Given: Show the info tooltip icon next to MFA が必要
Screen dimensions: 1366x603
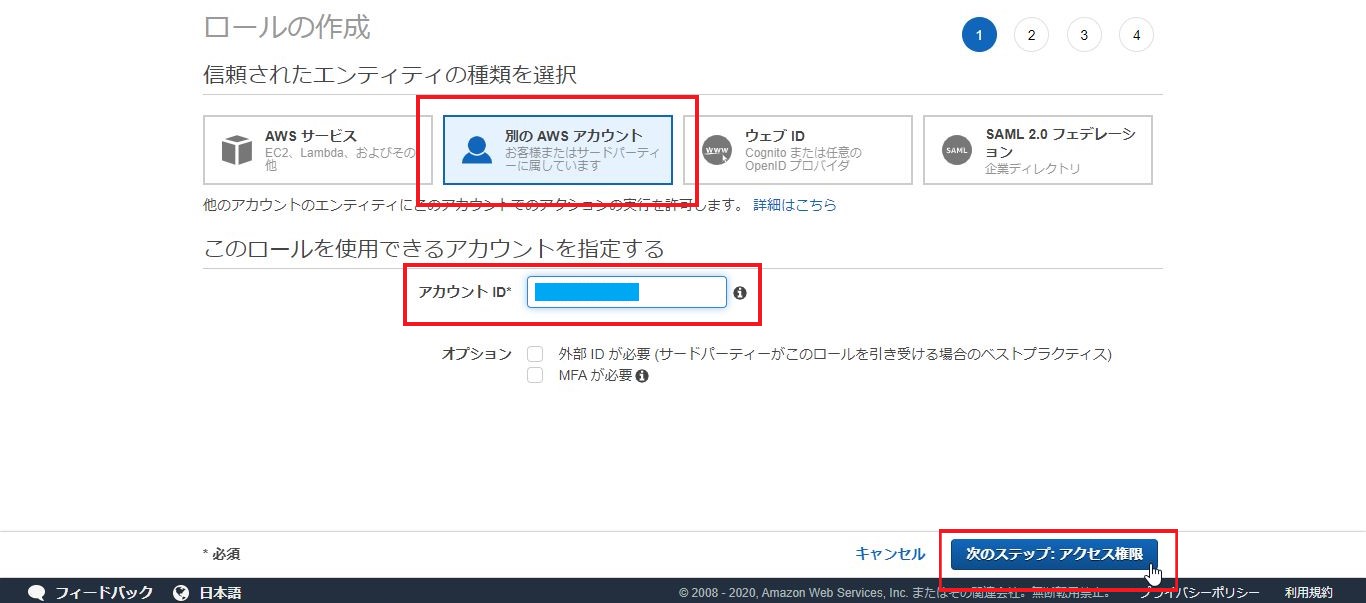Looking at the screenshot, I should (x=642, y=376).
